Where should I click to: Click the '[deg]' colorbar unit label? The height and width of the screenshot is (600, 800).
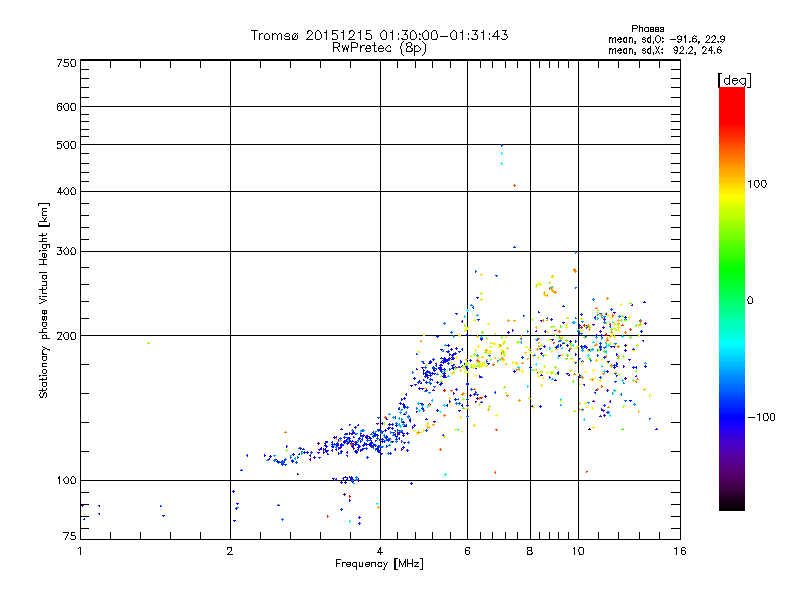734,80
